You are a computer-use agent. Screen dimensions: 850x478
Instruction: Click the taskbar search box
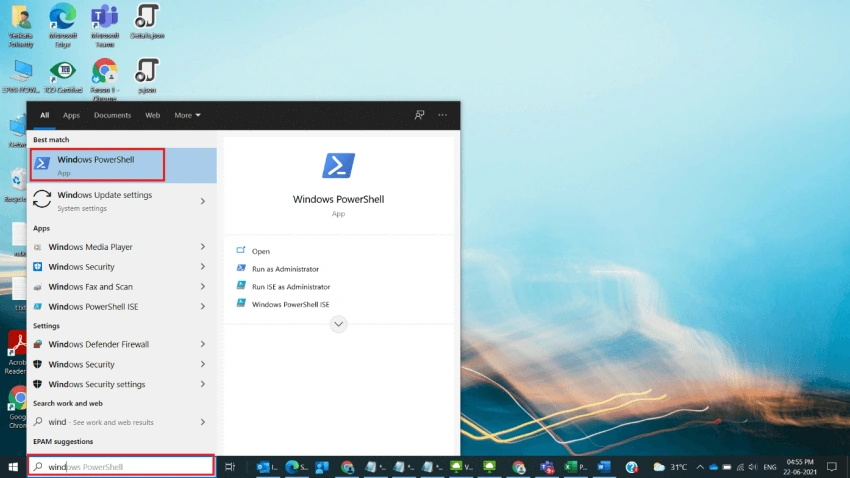click(121, 466)
